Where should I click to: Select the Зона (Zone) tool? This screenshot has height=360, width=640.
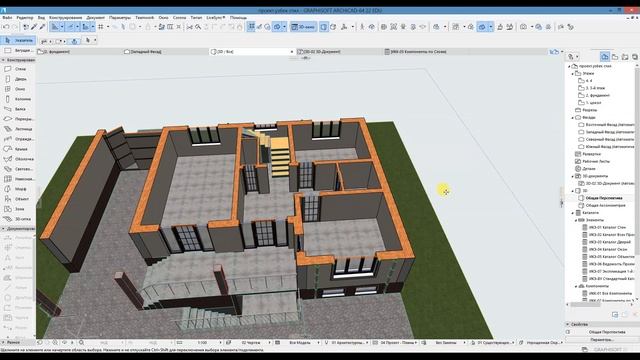point(18,209)
